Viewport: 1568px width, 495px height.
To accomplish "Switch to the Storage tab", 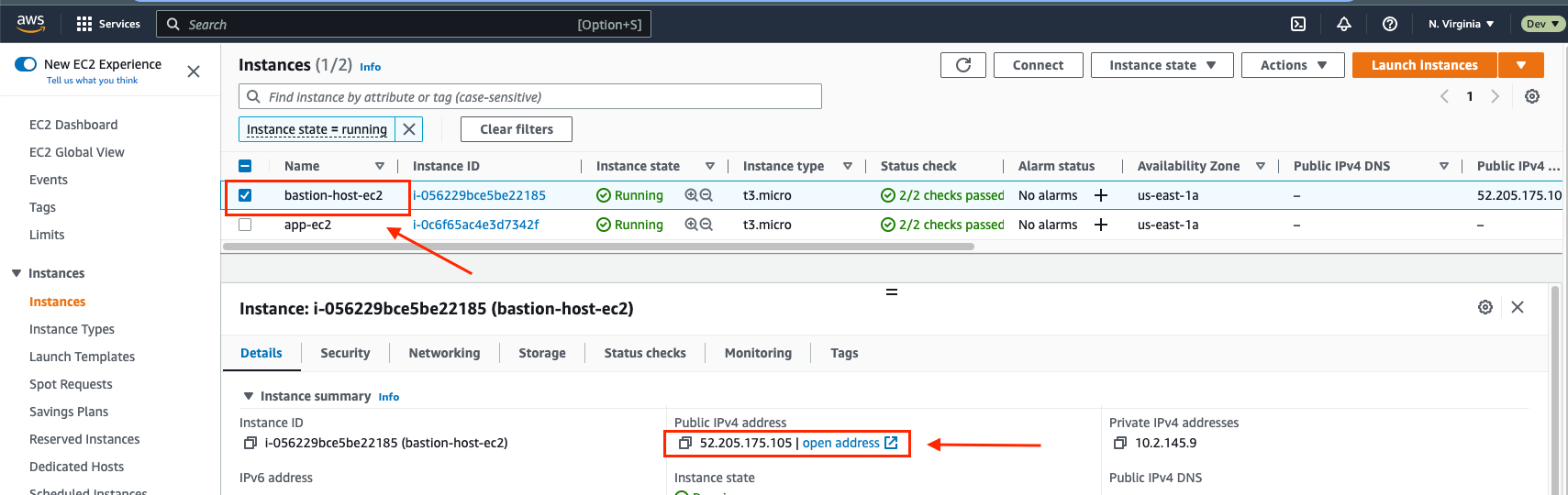I will click(x=542, y=353).
